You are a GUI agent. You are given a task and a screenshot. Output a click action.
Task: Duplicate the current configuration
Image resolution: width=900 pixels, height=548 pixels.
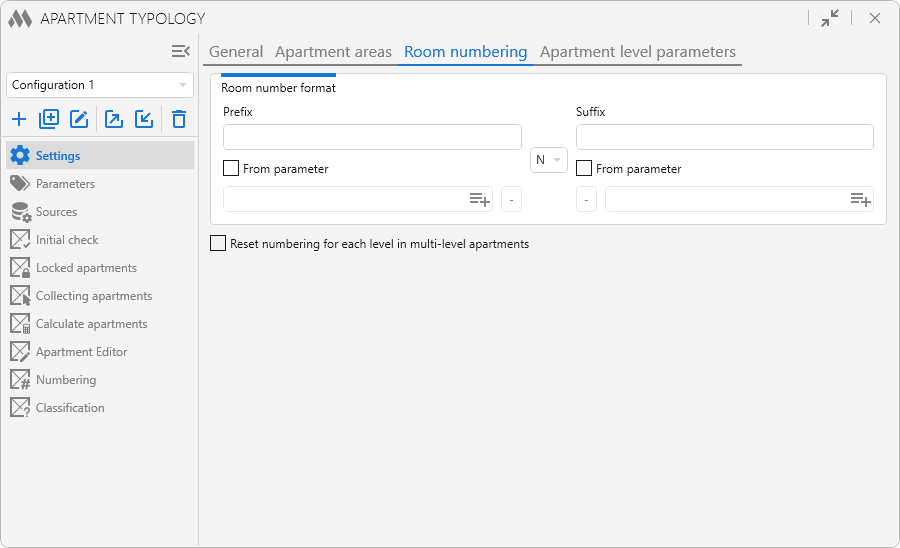coord(49,120)
